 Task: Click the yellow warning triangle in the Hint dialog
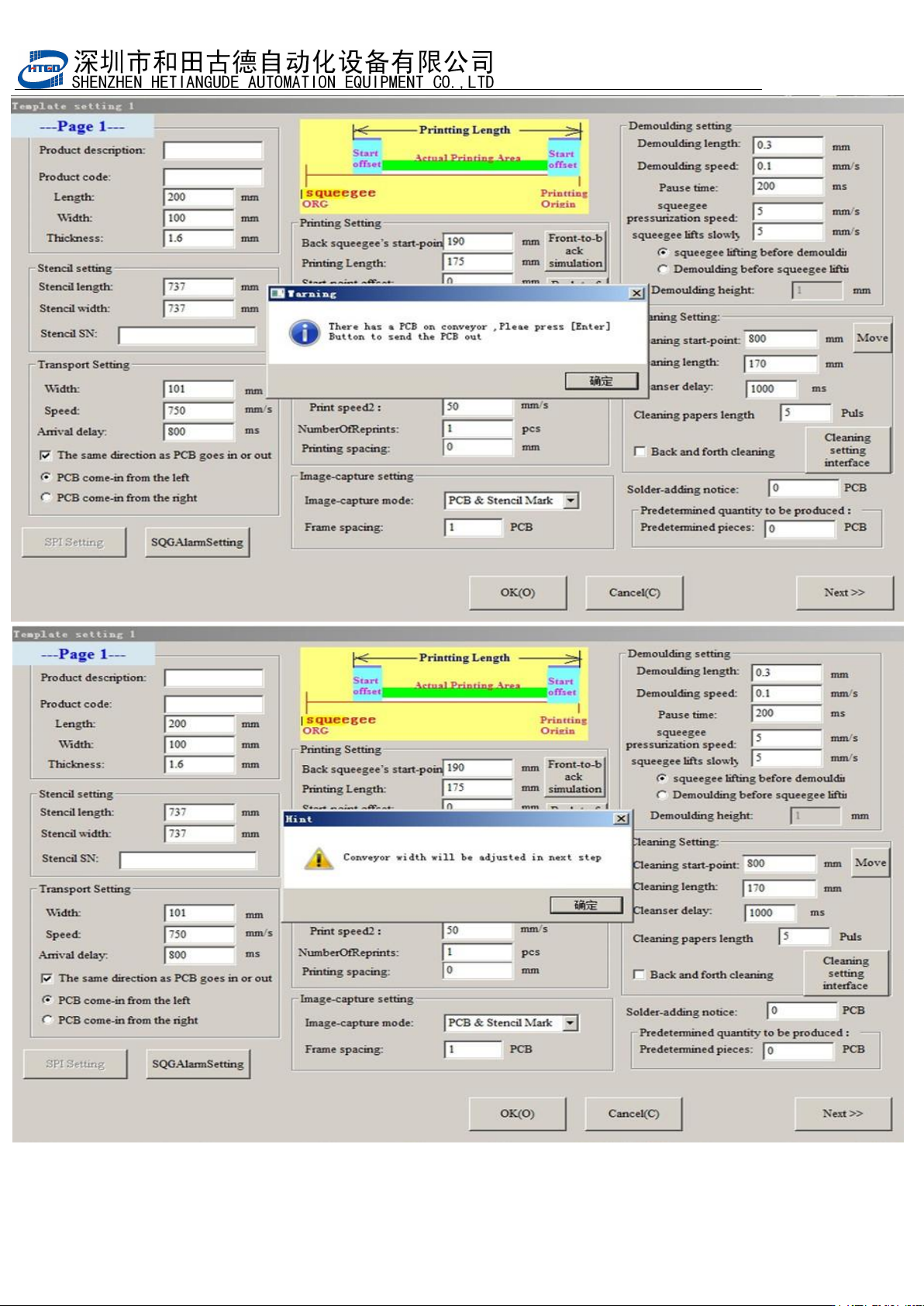point(319,858)
